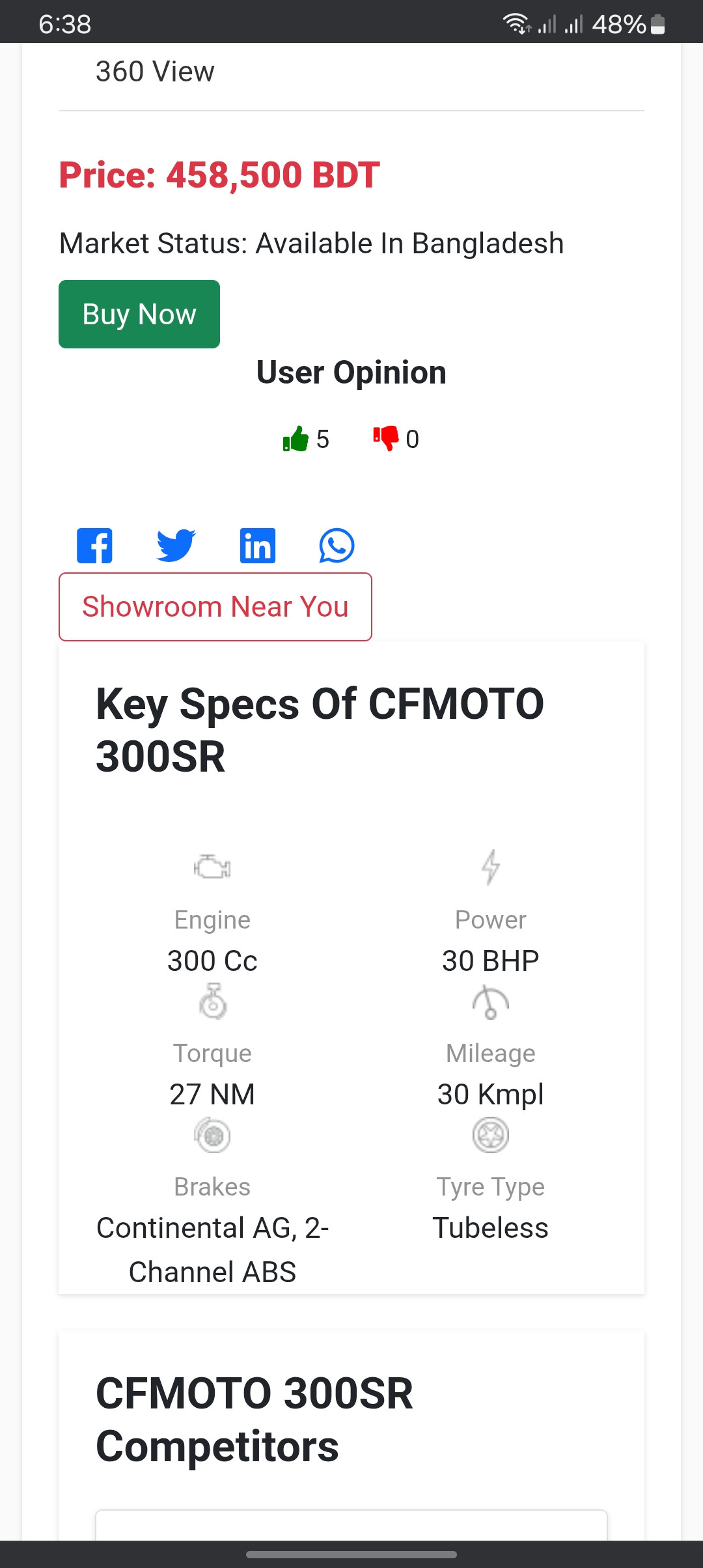Select the 360 View tab

pos(155,72)
